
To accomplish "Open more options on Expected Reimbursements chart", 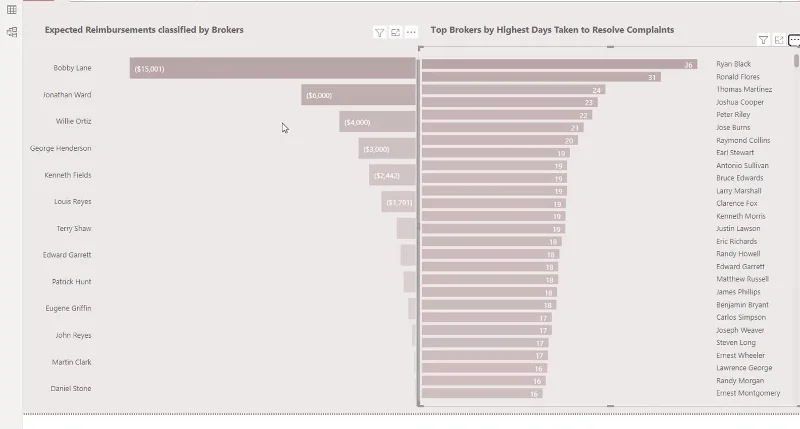I will click(411, 33).
